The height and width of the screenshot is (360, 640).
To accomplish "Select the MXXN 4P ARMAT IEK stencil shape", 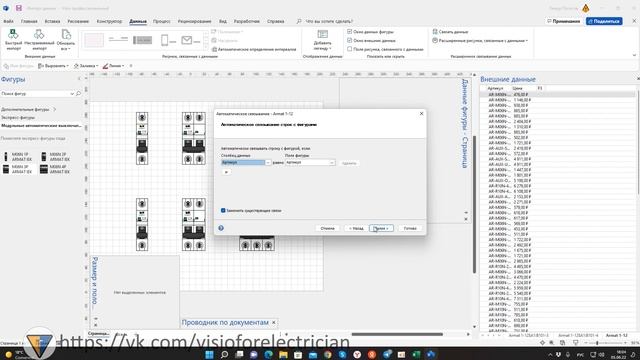I will tap(56, 169).
